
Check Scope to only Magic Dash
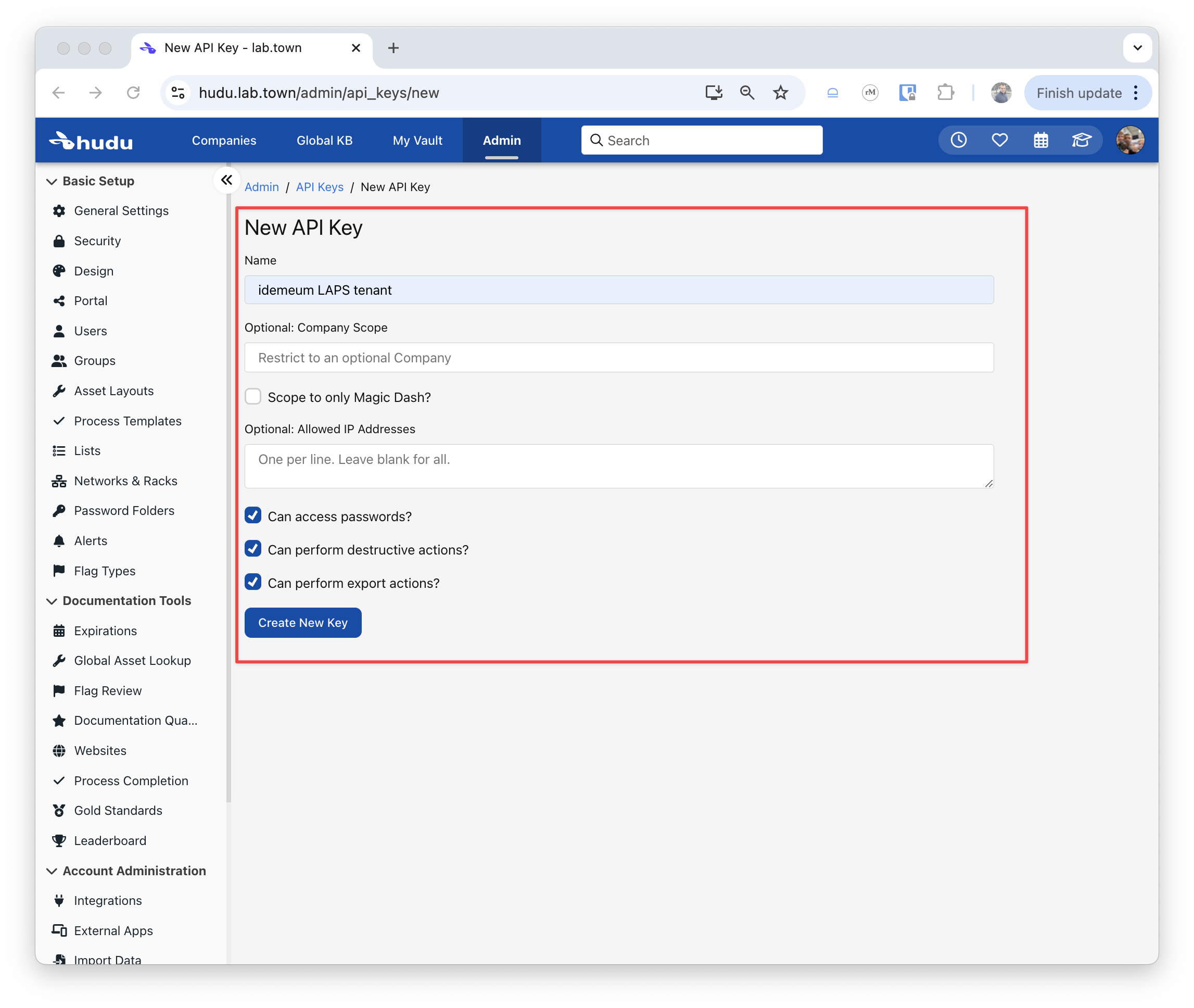tap(253, 397)
